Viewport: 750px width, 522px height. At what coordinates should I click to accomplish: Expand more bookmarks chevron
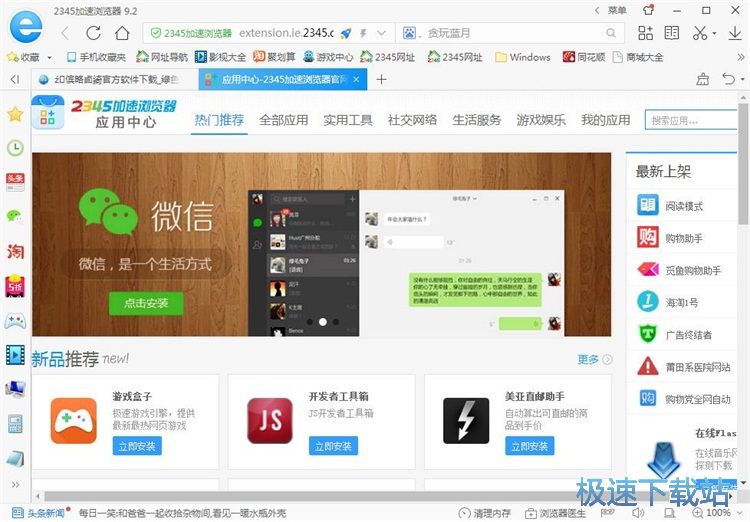[741, 57]
